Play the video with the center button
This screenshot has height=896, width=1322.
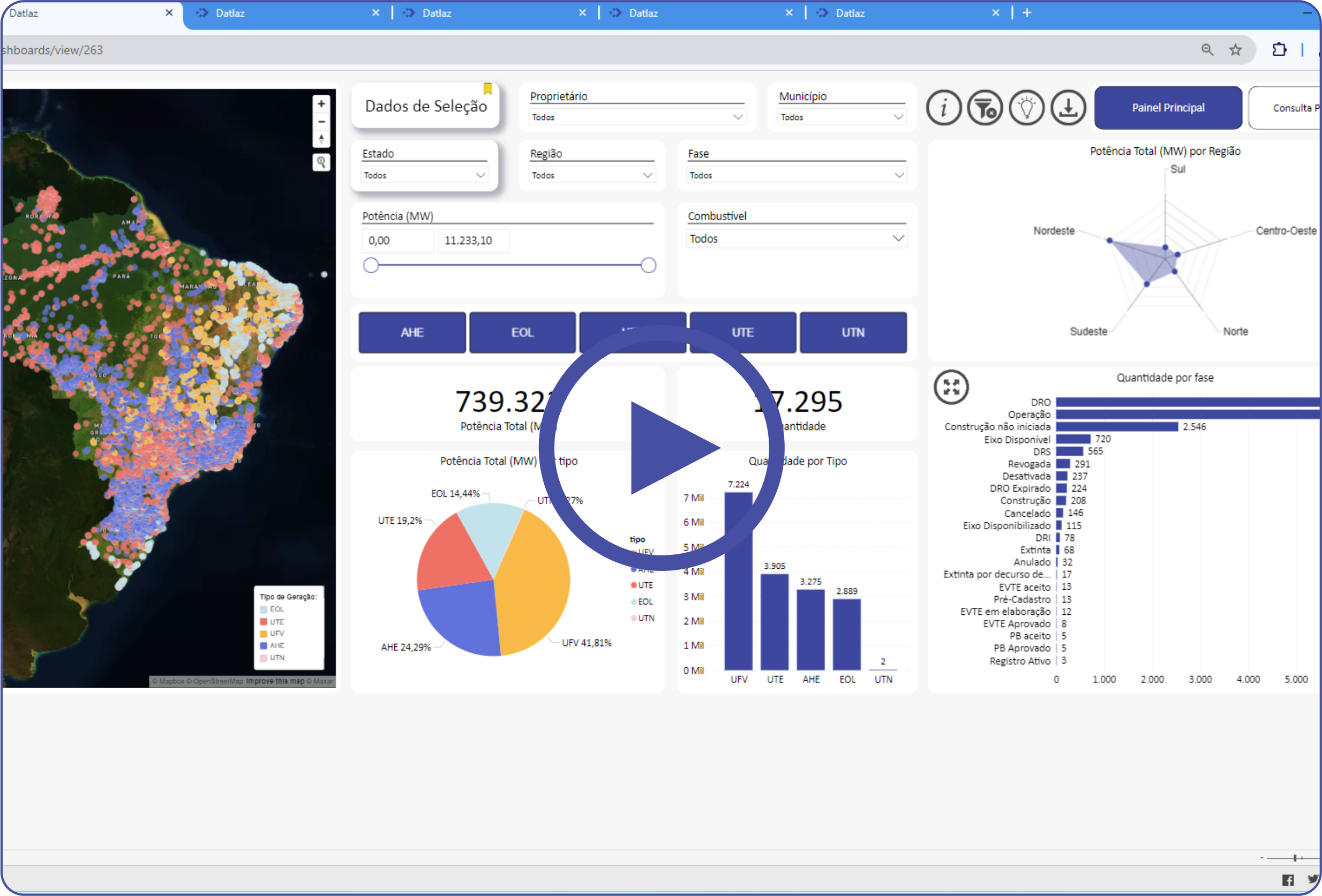point(662,448)
